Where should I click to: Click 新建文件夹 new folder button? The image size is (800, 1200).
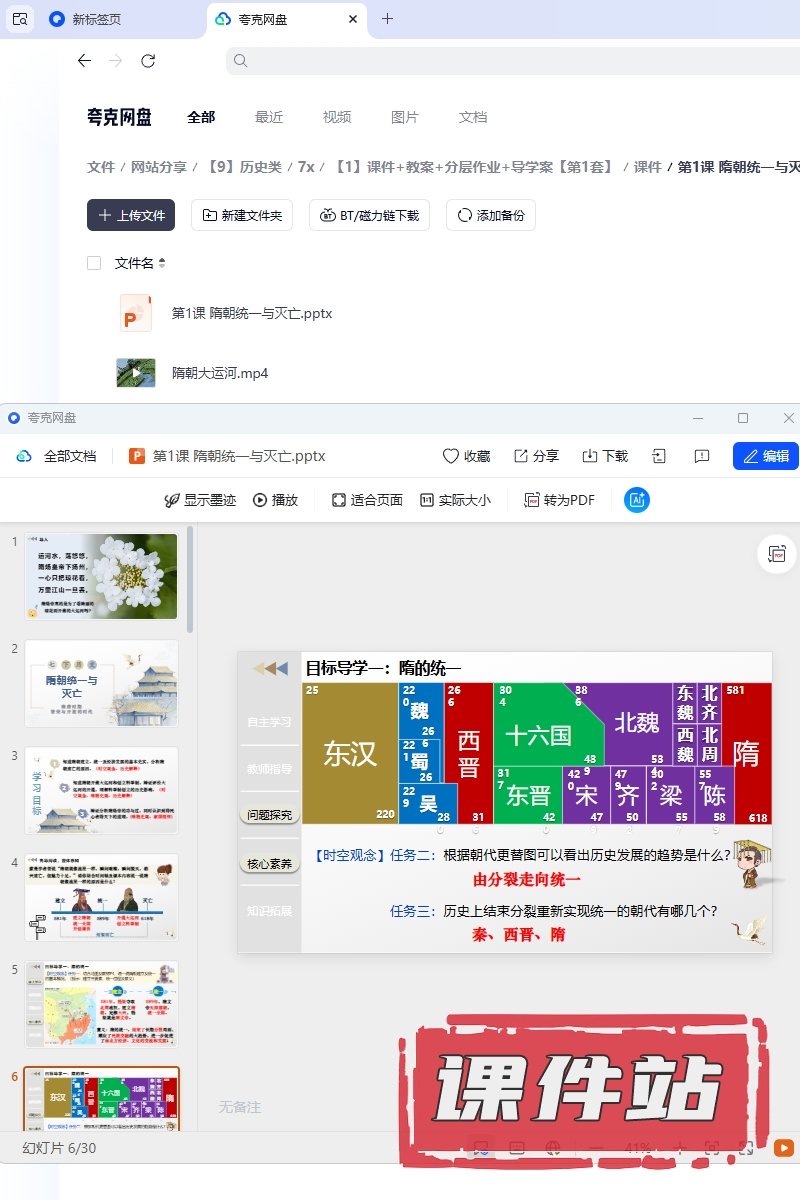pos(242,215)
